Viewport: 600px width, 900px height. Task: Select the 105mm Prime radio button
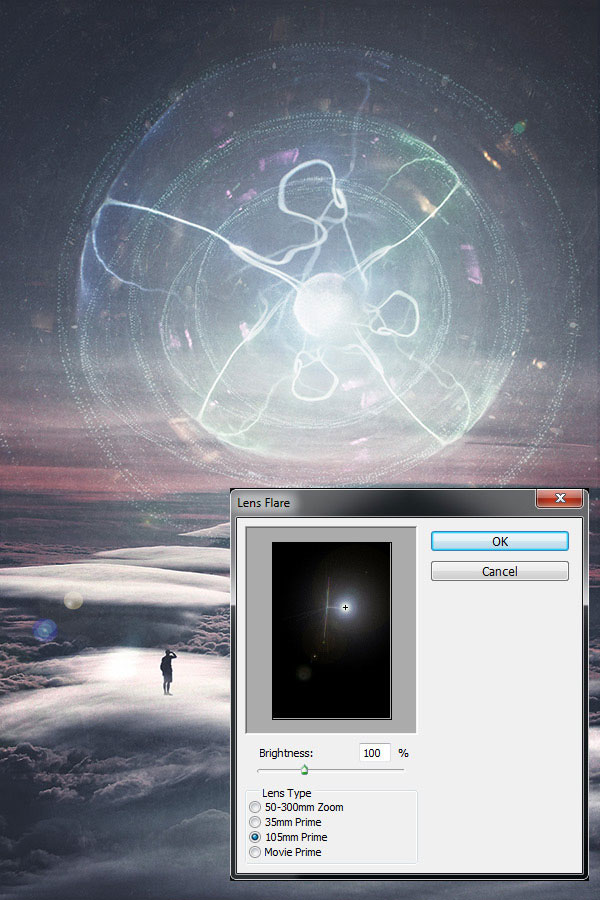click(256, 837)
